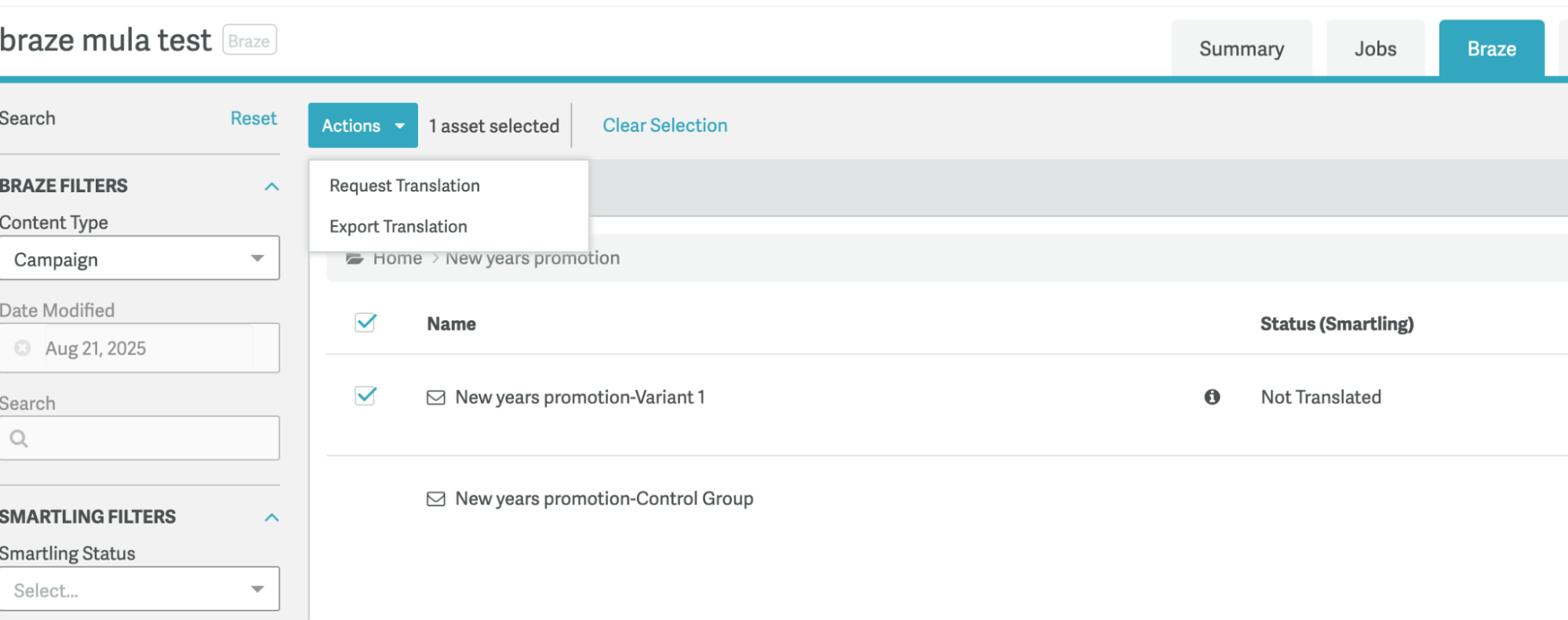Click envelope icon for Control Group row
This screenshot has width=1568, height=620.
(x=435, y=499)
